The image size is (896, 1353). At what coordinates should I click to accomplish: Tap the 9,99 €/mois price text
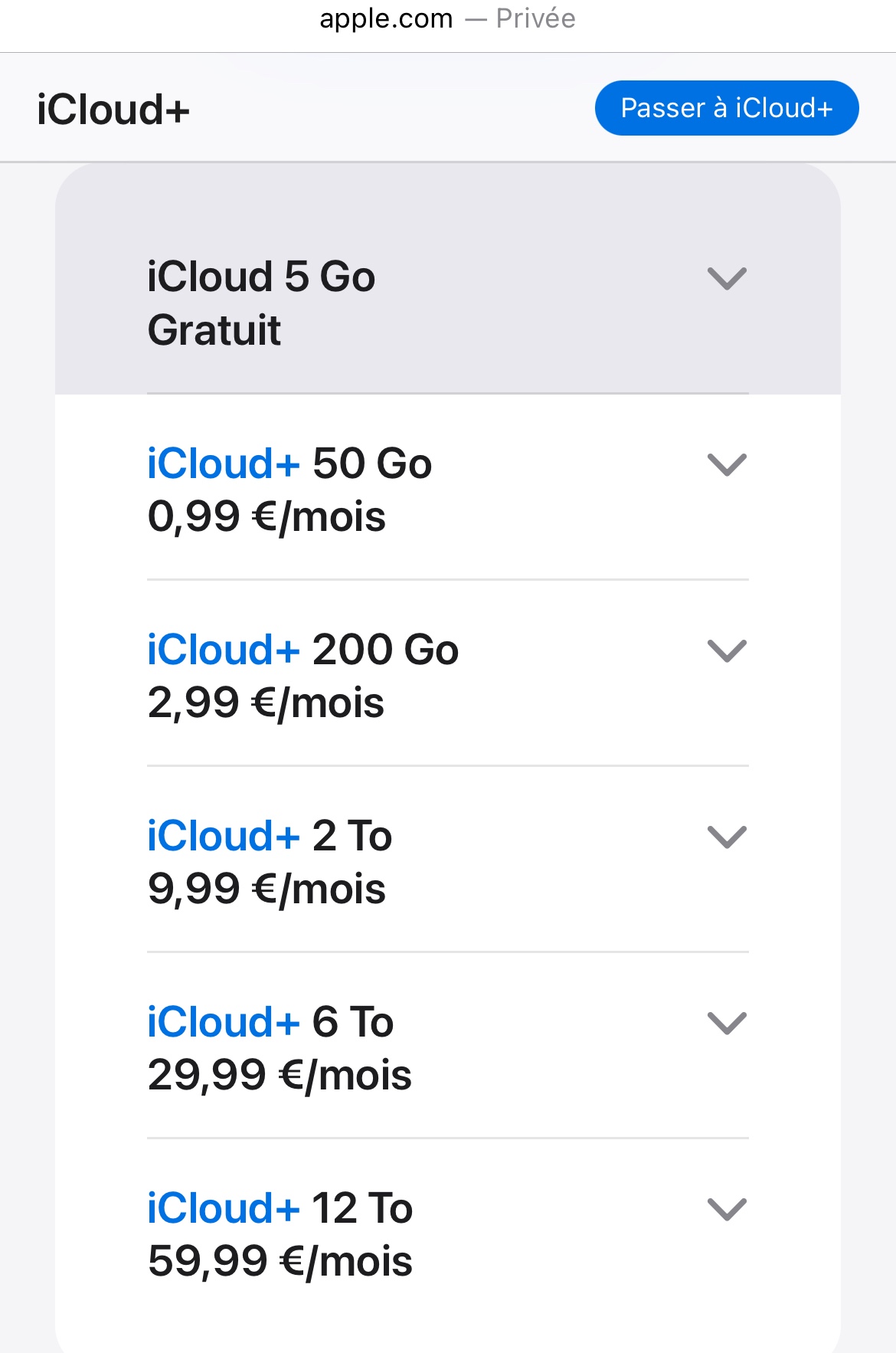[267, 889]
